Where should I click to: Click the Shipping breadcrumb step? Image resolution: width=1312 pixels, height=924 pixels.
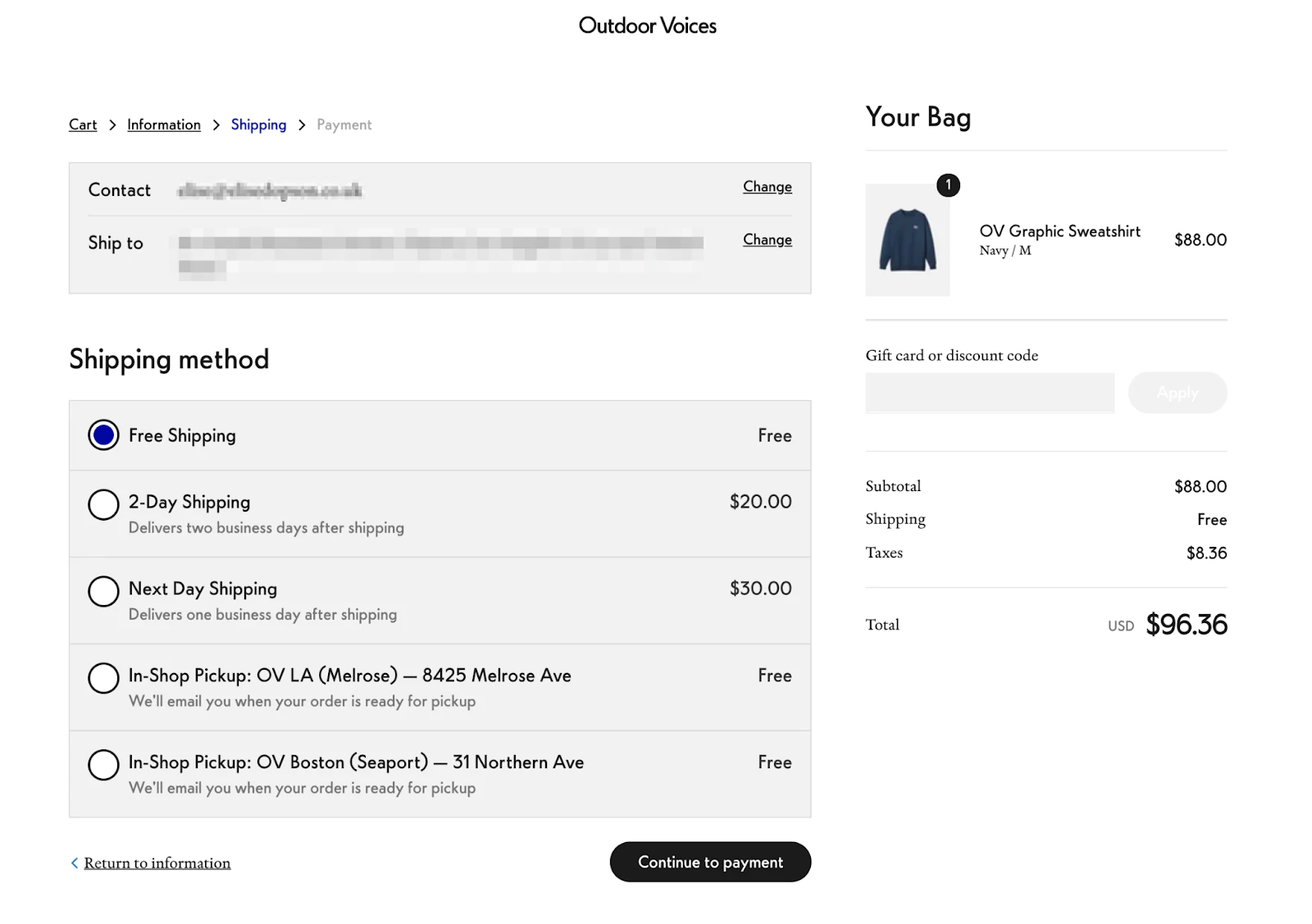[x=258, y=125]
